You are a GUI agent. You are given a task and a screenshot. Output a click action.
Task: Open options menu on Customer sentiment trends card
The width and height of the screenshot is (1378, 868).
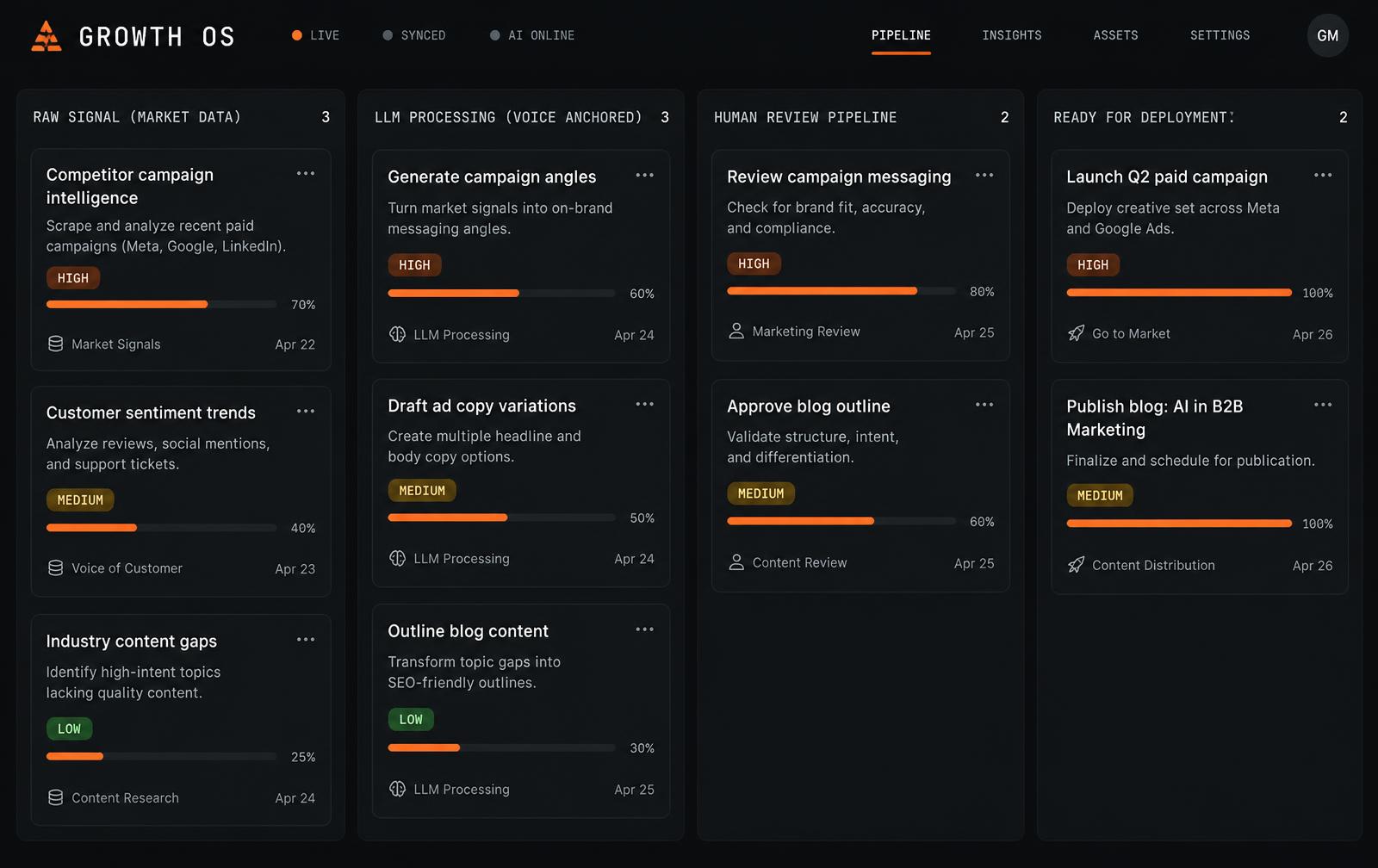306,411
